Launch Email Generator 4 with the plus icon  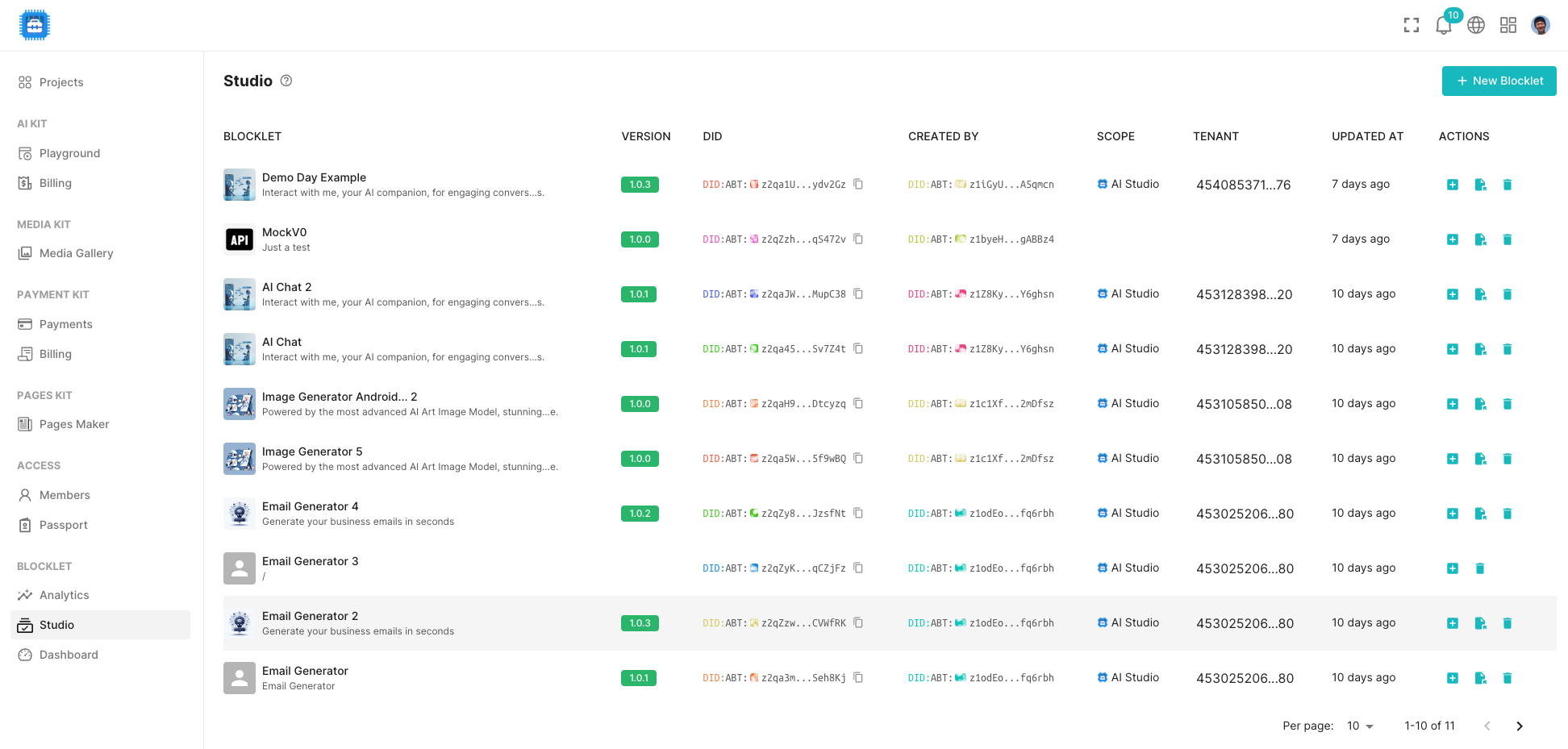1453,513
